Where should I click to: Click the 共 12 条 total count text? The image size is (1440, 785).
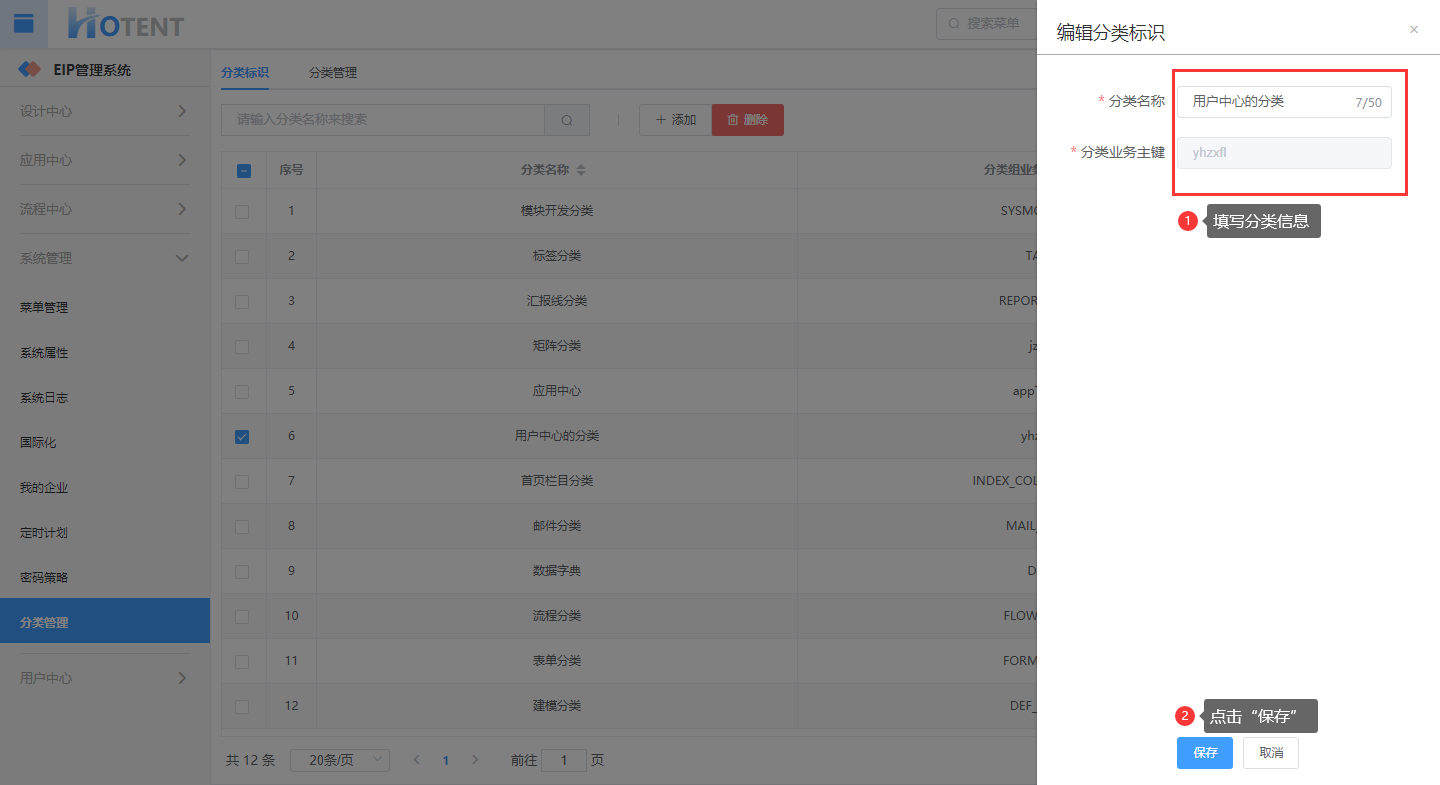tap(250, 760)
